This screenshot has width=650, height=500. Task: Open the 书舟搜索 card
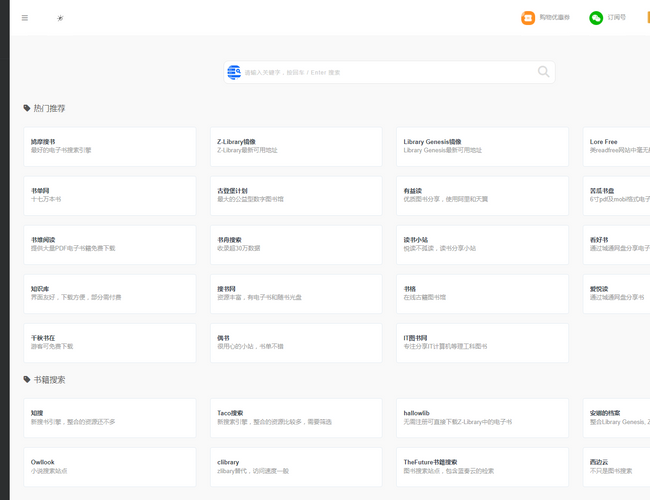[x=296, y=245]
